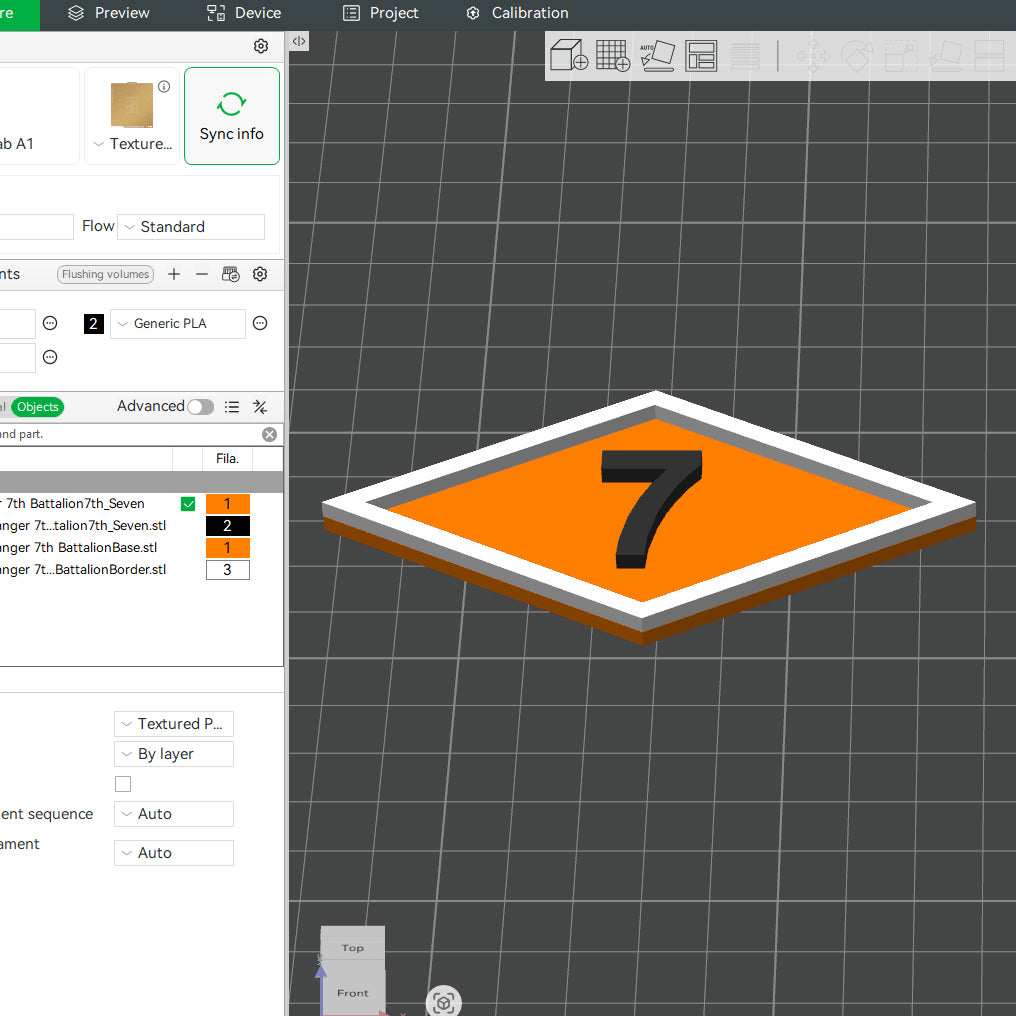This screenshot has height=1016, width=1016.
Task: Open the compare presets icon beside Advanced
Action: pos(260,406)
